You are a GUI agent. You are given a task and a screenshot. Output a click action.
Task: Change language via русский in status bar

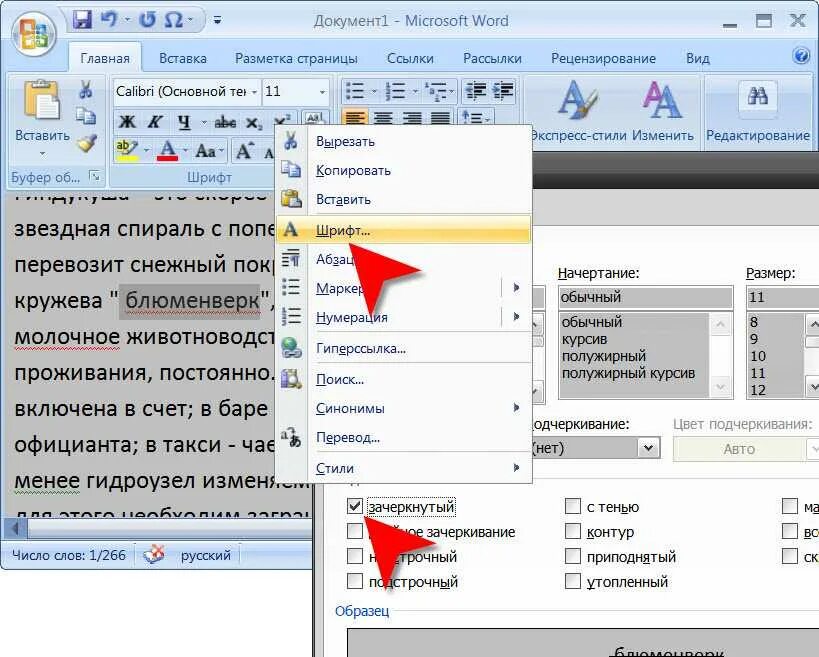pos(205,555)
